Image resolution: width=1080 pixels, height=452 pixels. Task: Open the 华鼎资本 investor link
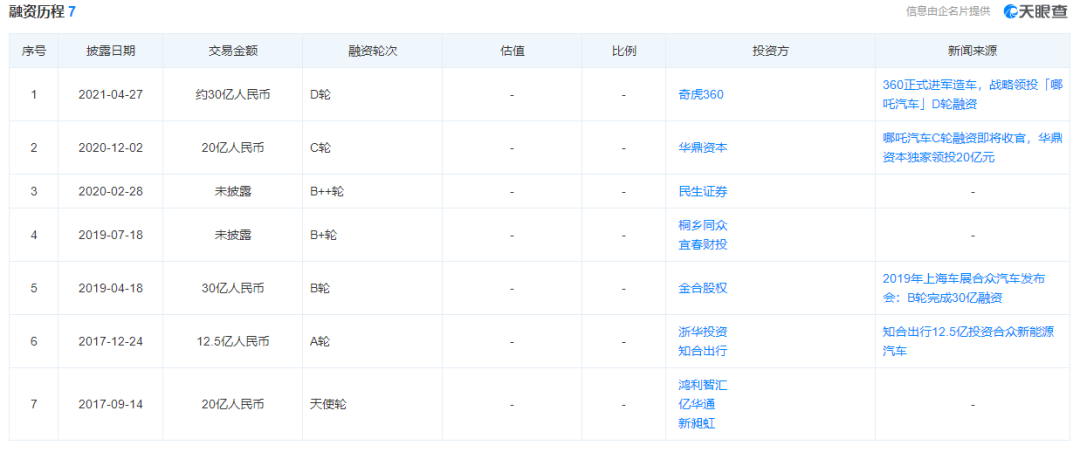click(x=703, y=147)
